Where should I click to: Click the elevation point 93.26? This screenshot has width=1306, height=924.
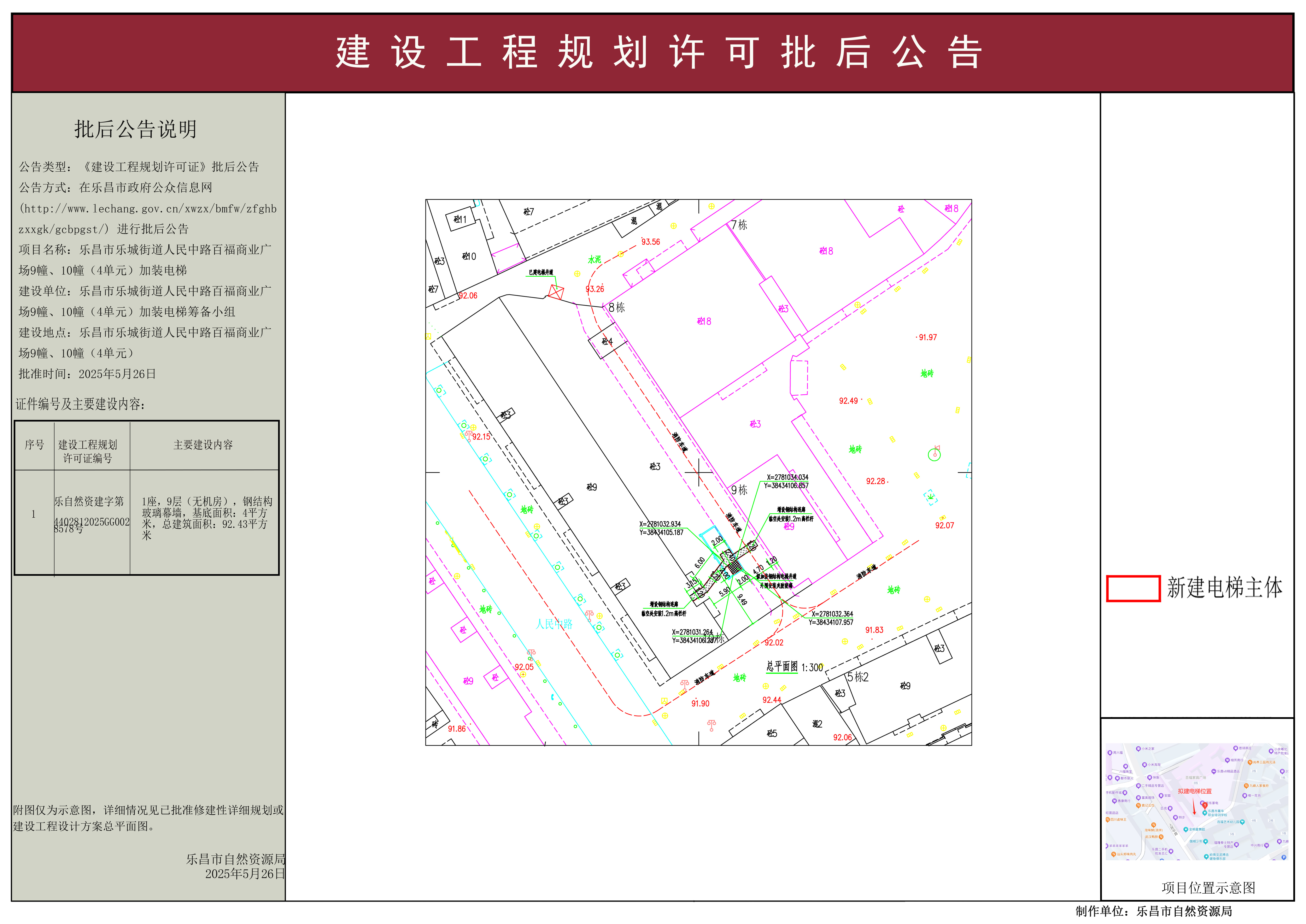coord(595,289)
